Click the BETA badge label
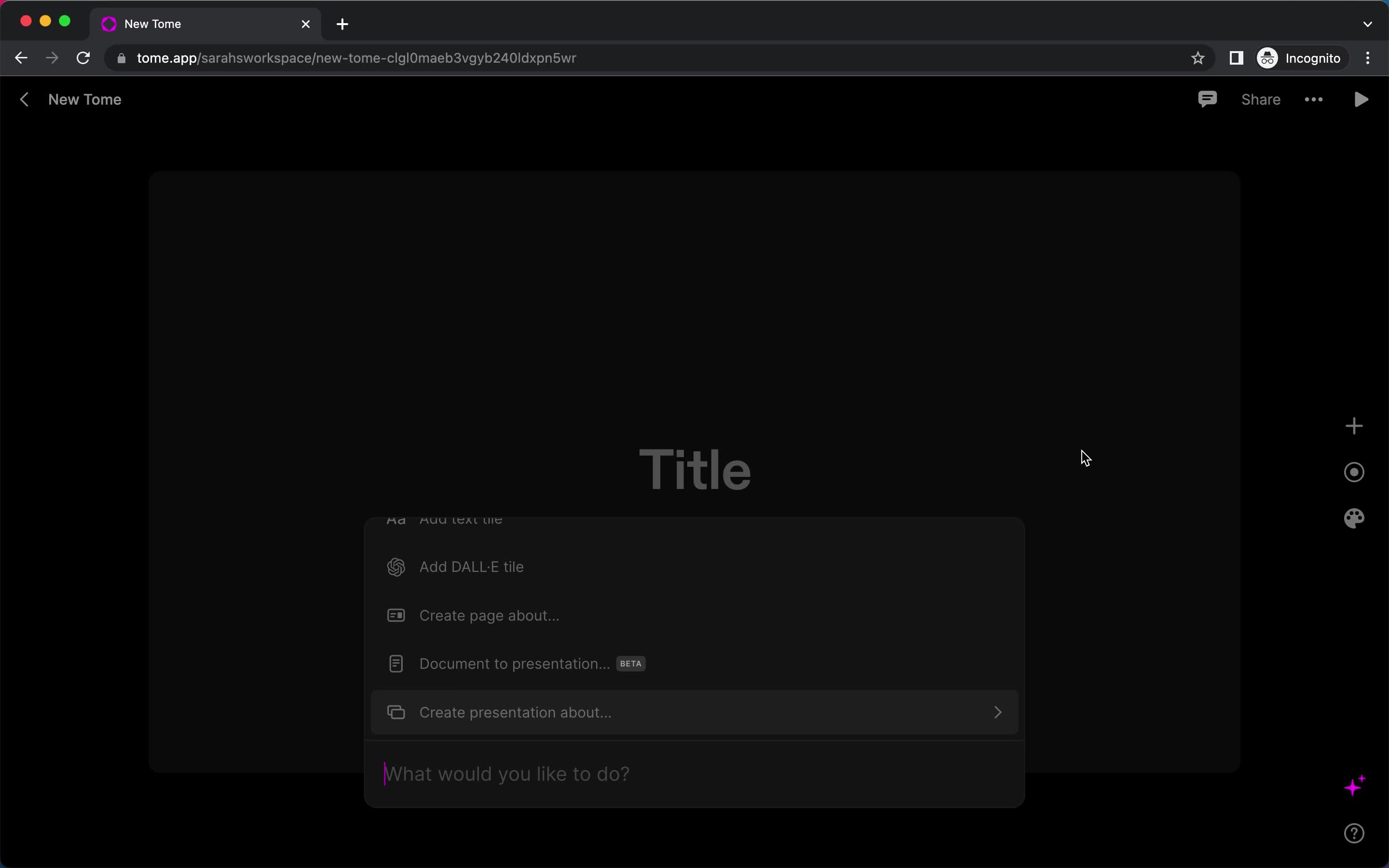Screen dimensions: 1389x868 pos(631,664)
